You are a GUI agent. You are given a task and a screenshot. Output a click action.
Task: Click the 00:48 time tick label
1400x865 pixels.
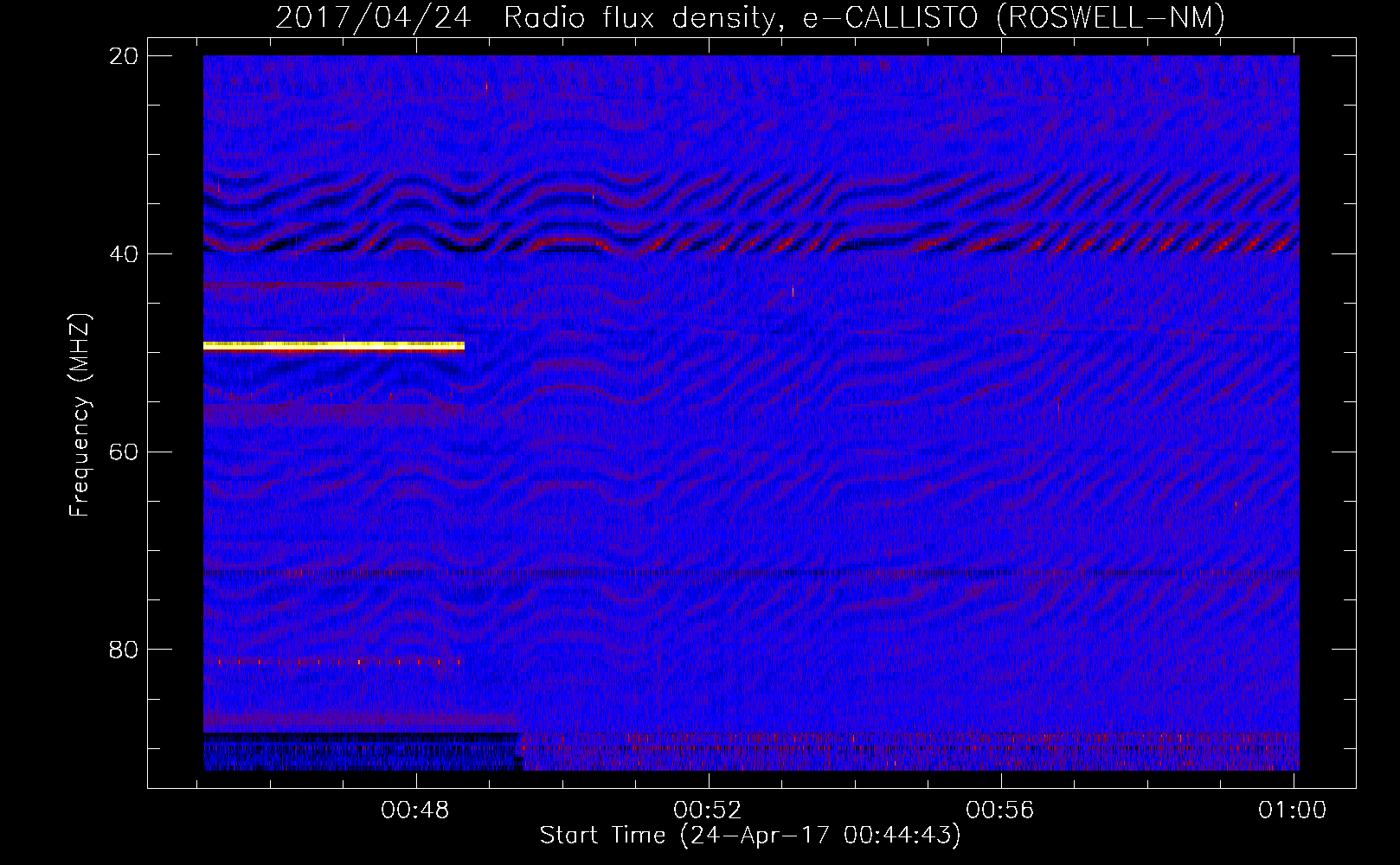[x=415, y=811]
